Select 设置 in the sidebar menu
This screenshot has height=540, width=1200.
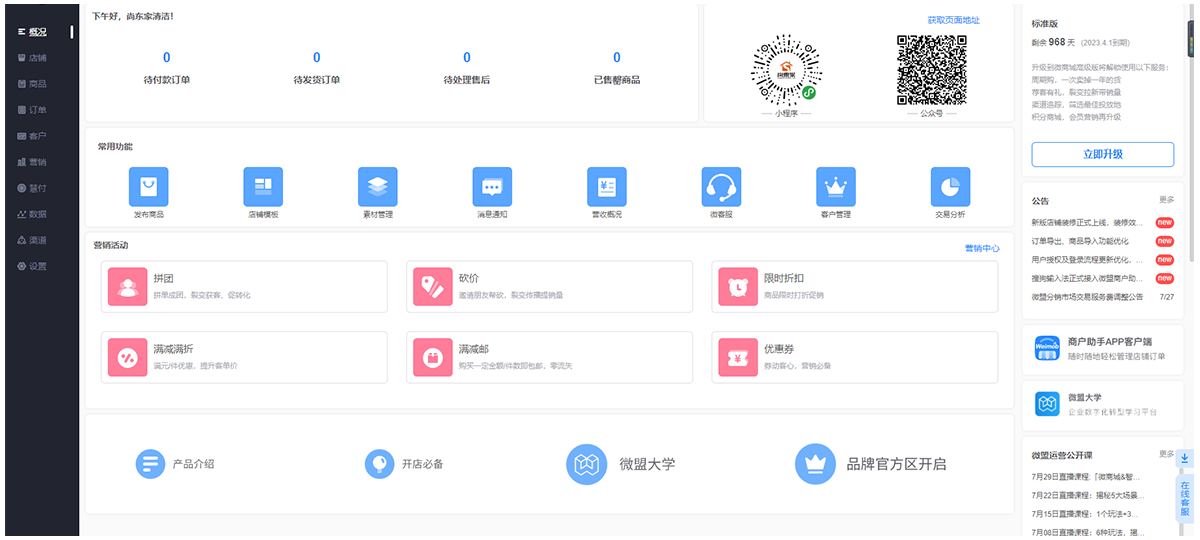[x=37, y=266]
